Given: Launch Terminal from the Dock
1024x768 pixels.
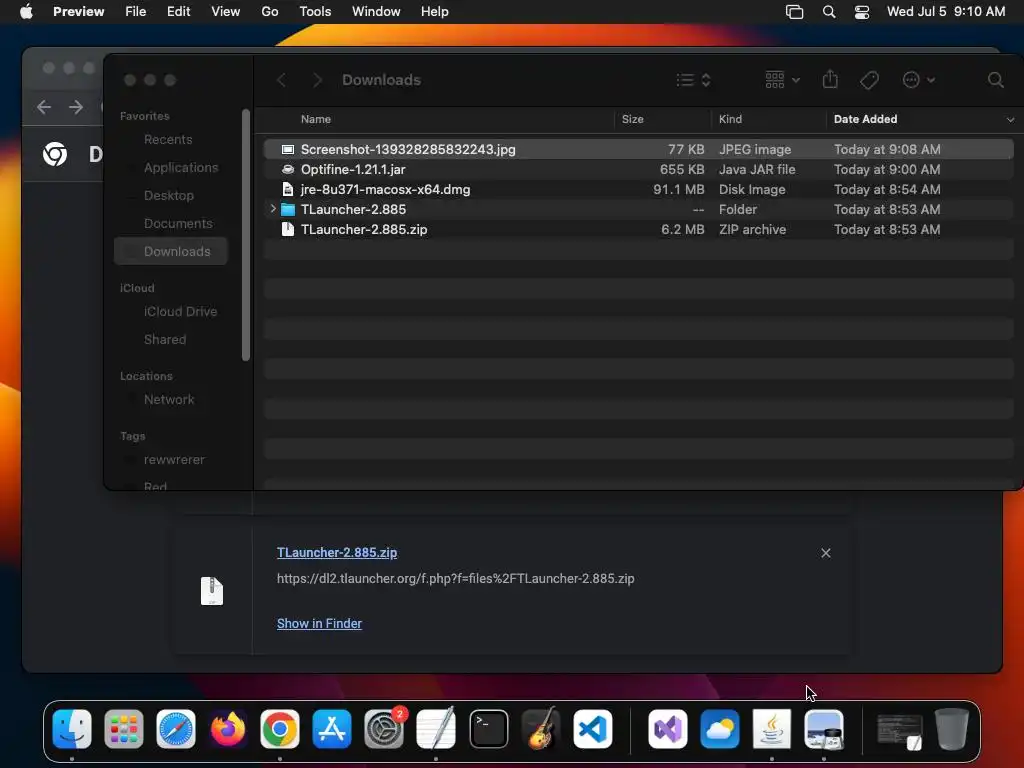Looking at the screenshot, I should tap(488, 728).
